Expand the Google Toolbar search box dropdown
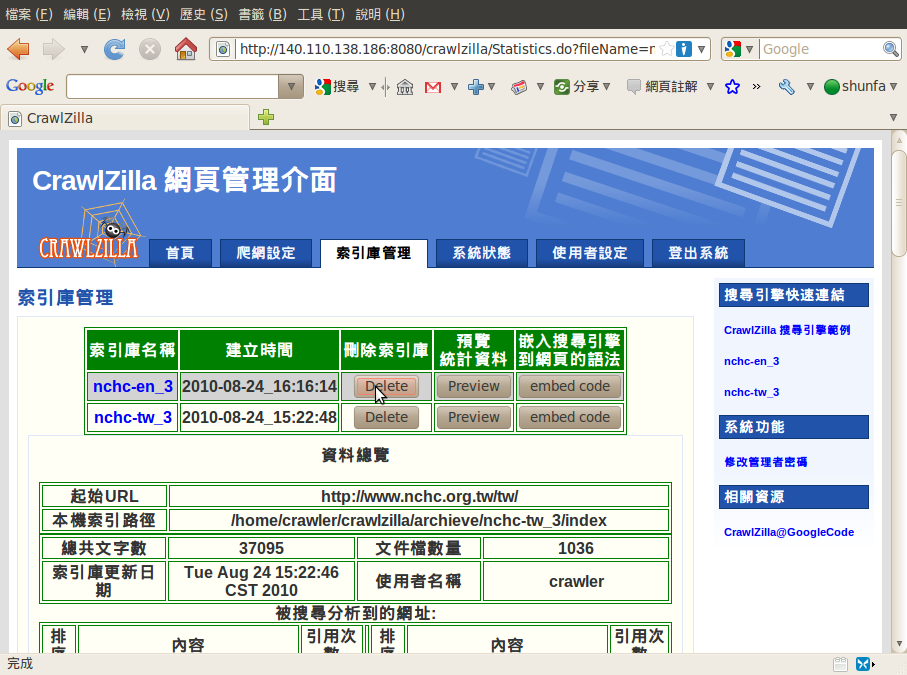Image resolution: width=907 pixels, height=675 pixels. point(291,87)
